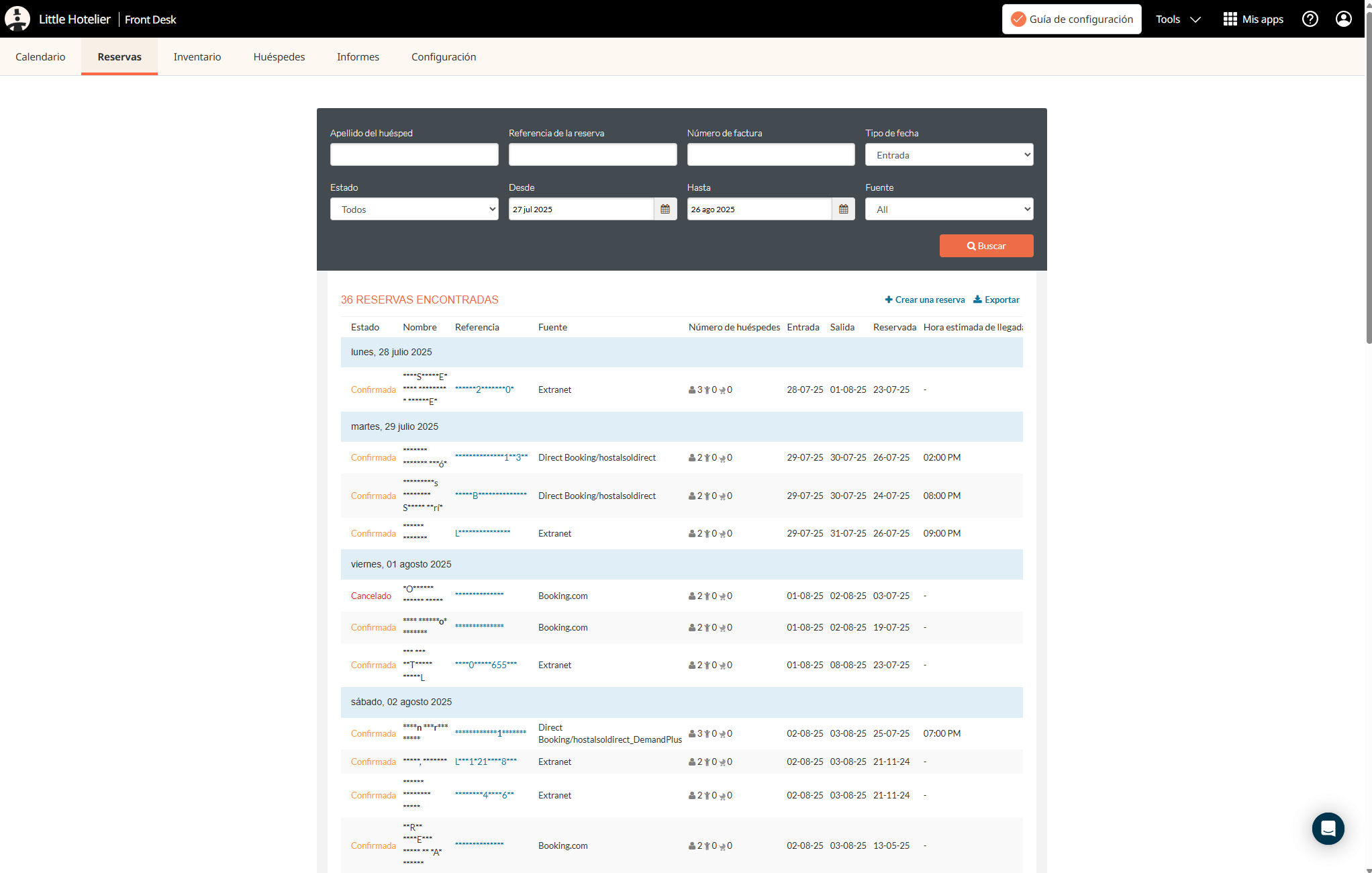Open the Inventario tab
The image size is (1372, 873).
click(x=197, y=57)
